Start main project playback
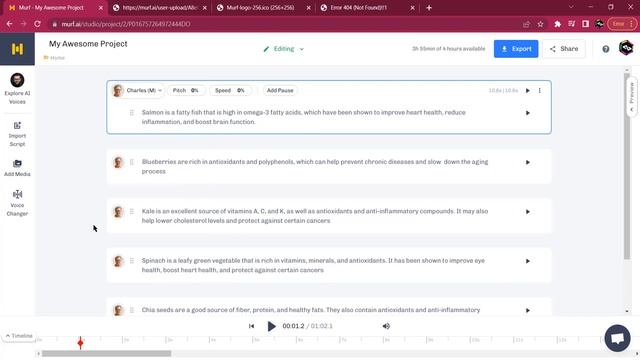The image size is (640, 360). point(271,326)
